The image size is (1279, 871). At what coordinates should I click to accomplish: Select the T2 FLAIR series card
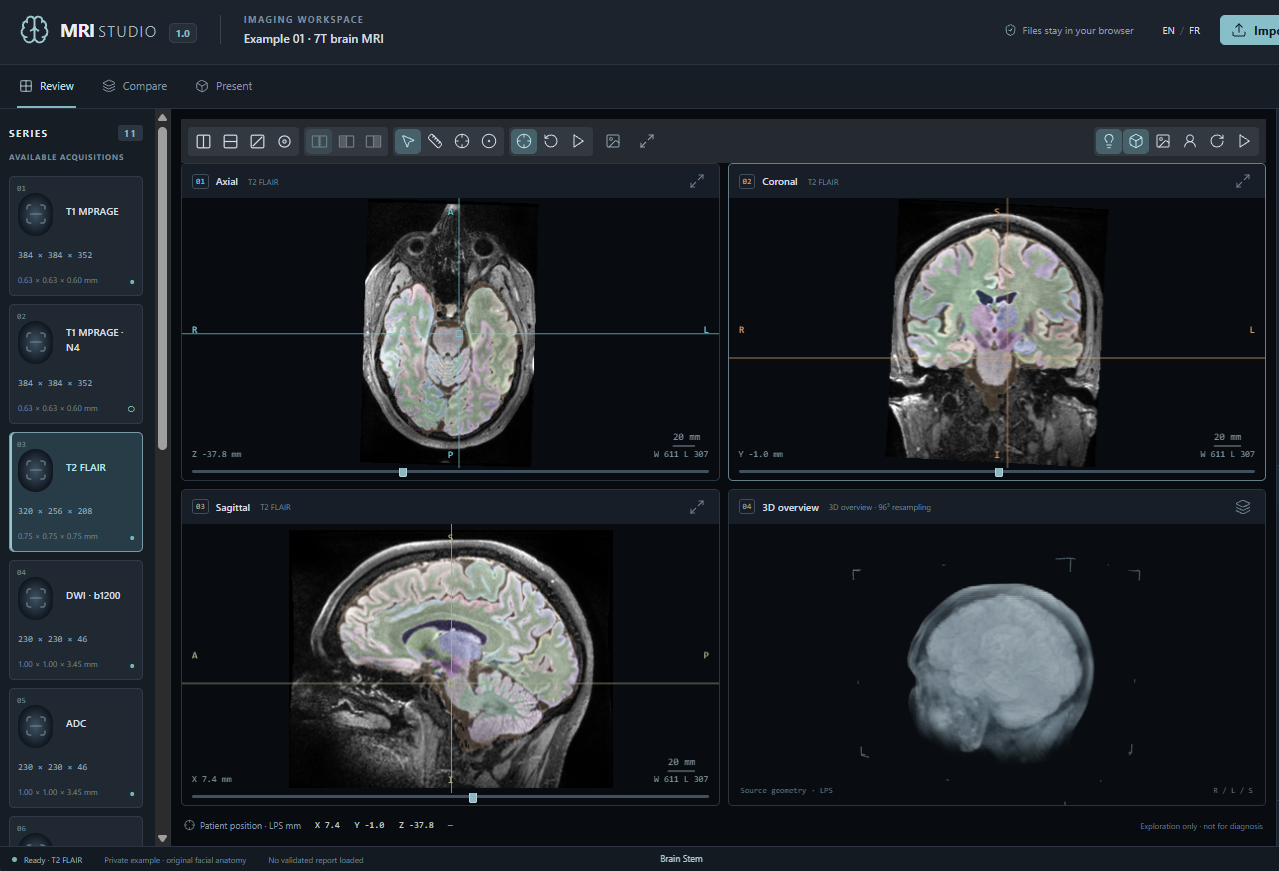coord(76,492)
